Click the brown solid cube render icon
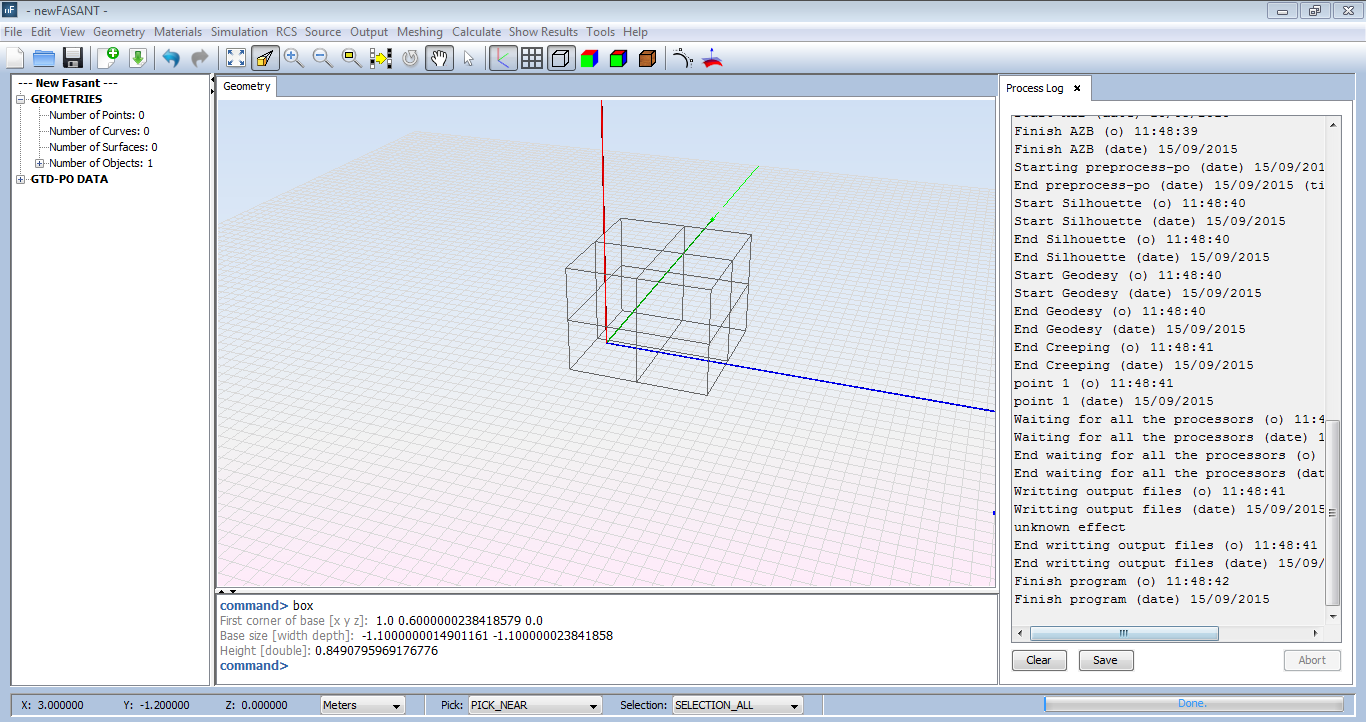1366x722 pixels. click(x=647, y=58)
